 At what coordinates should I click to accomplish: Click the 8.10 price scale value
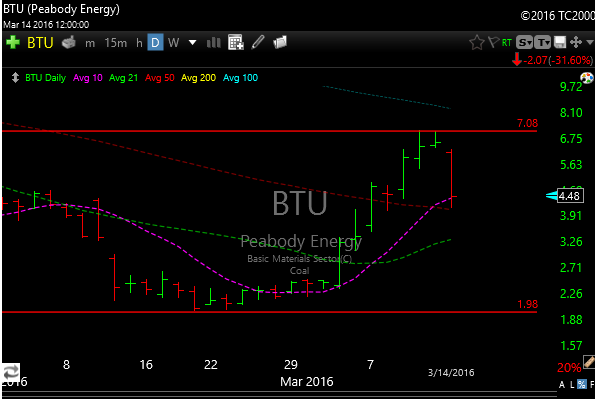(x=571, y=113)
